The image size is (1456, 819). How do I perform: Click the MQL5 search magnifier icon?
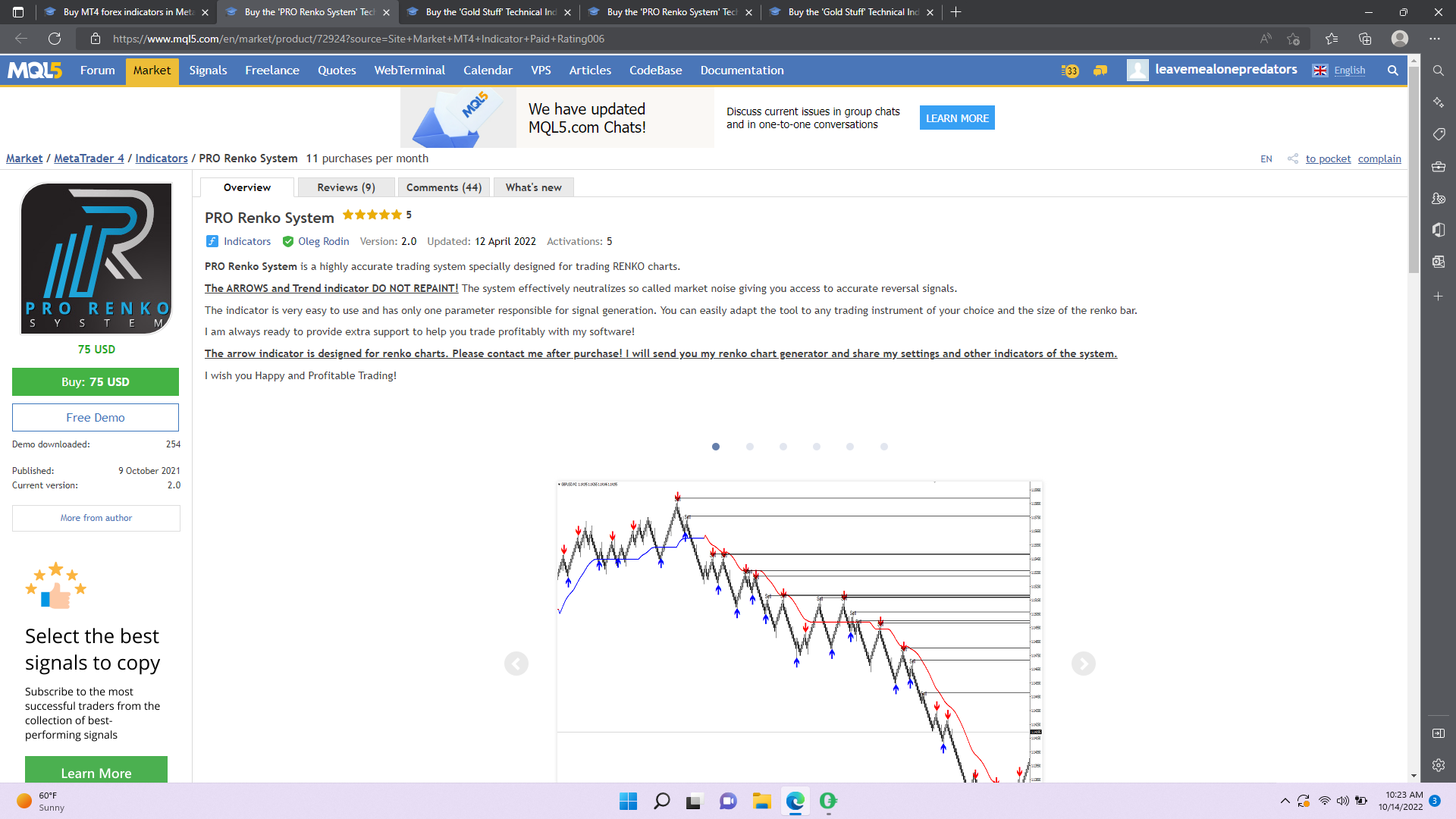pos(1392,71)
